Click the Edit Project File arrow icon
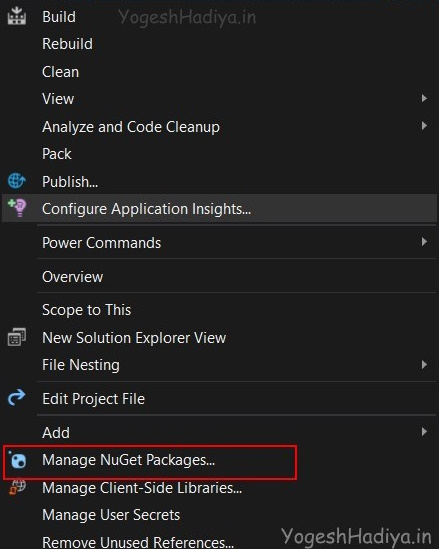Viewport: 439px width, 549px height. pyautogui.click(x=17, y=398)
